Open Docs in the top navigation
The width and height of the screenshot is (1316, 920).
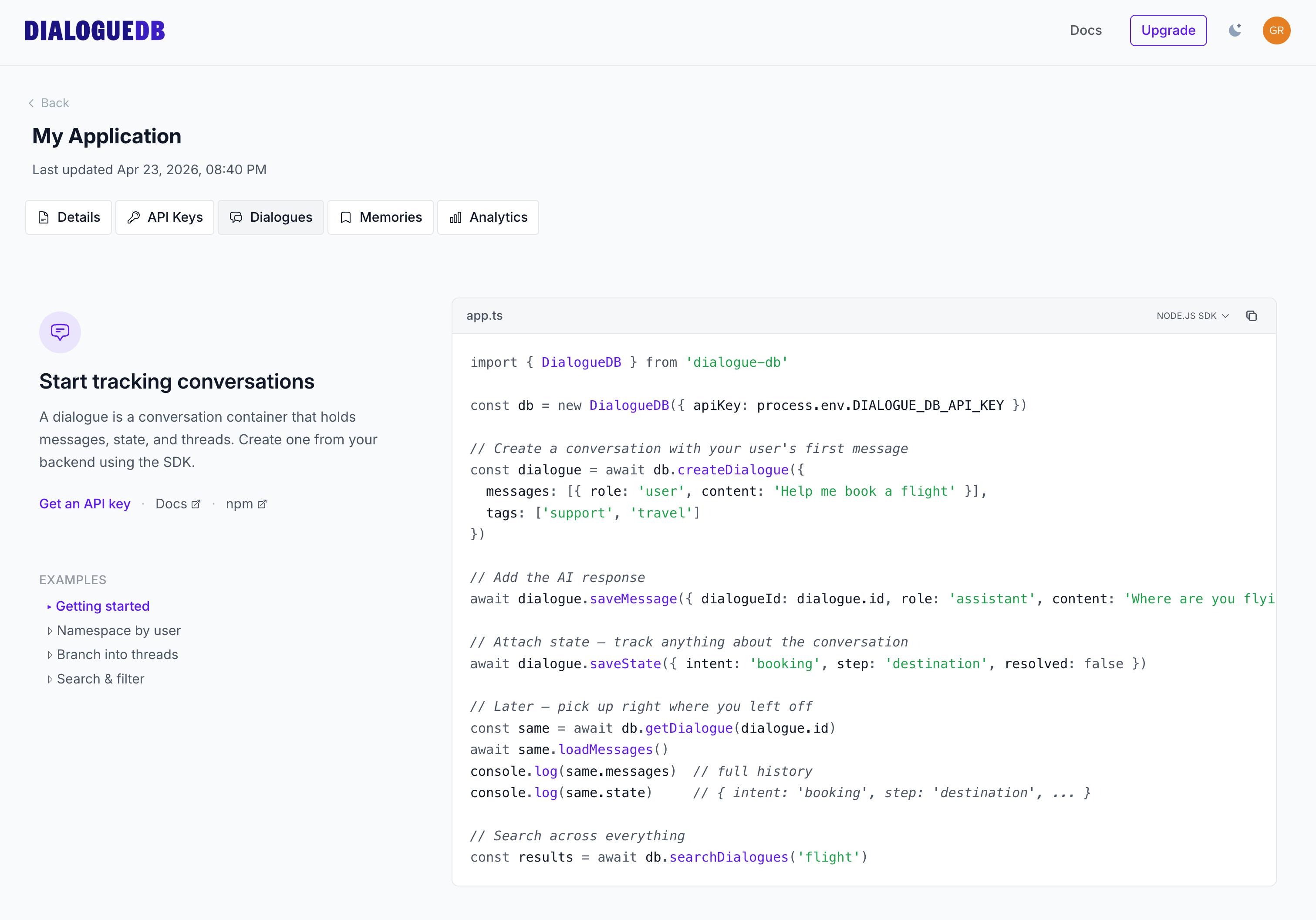[x=1086, y=30]
